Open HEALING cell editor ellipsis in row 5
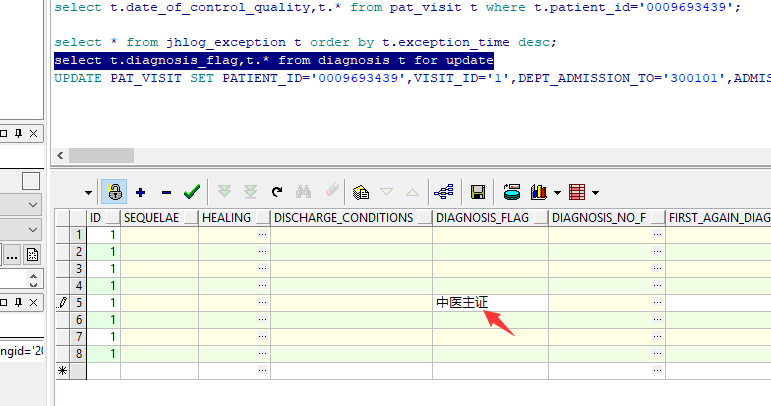This screenshot has height=406, width=771. click(263, 303)
